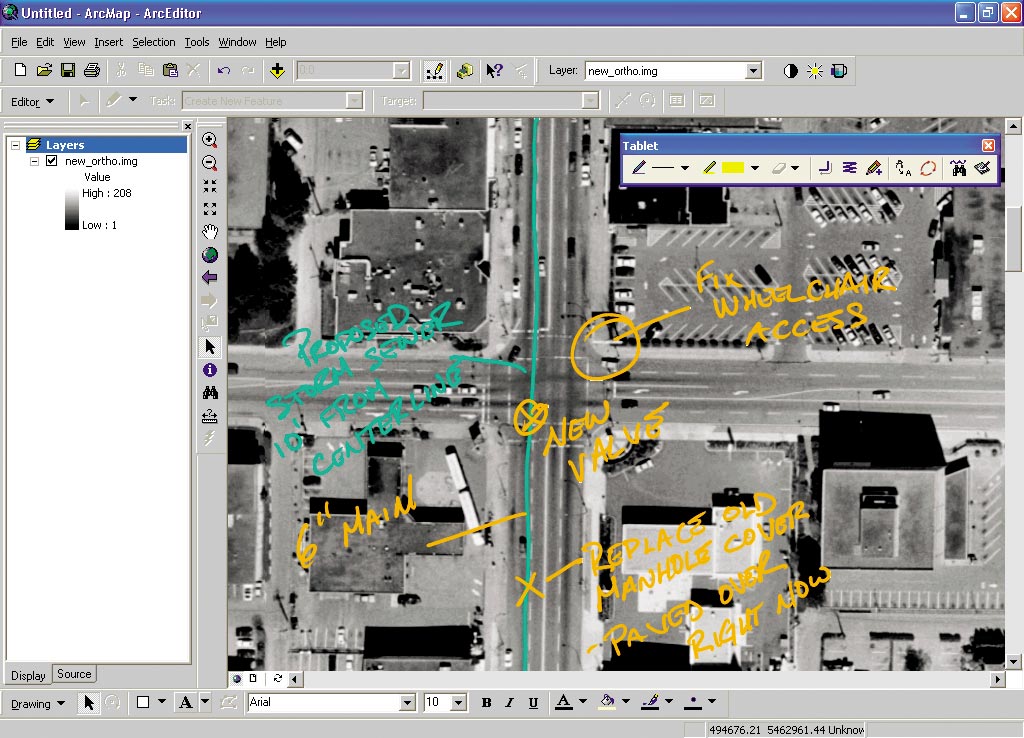
Task: Click the yellow highlighter color swatch
Action: [733, 168]
